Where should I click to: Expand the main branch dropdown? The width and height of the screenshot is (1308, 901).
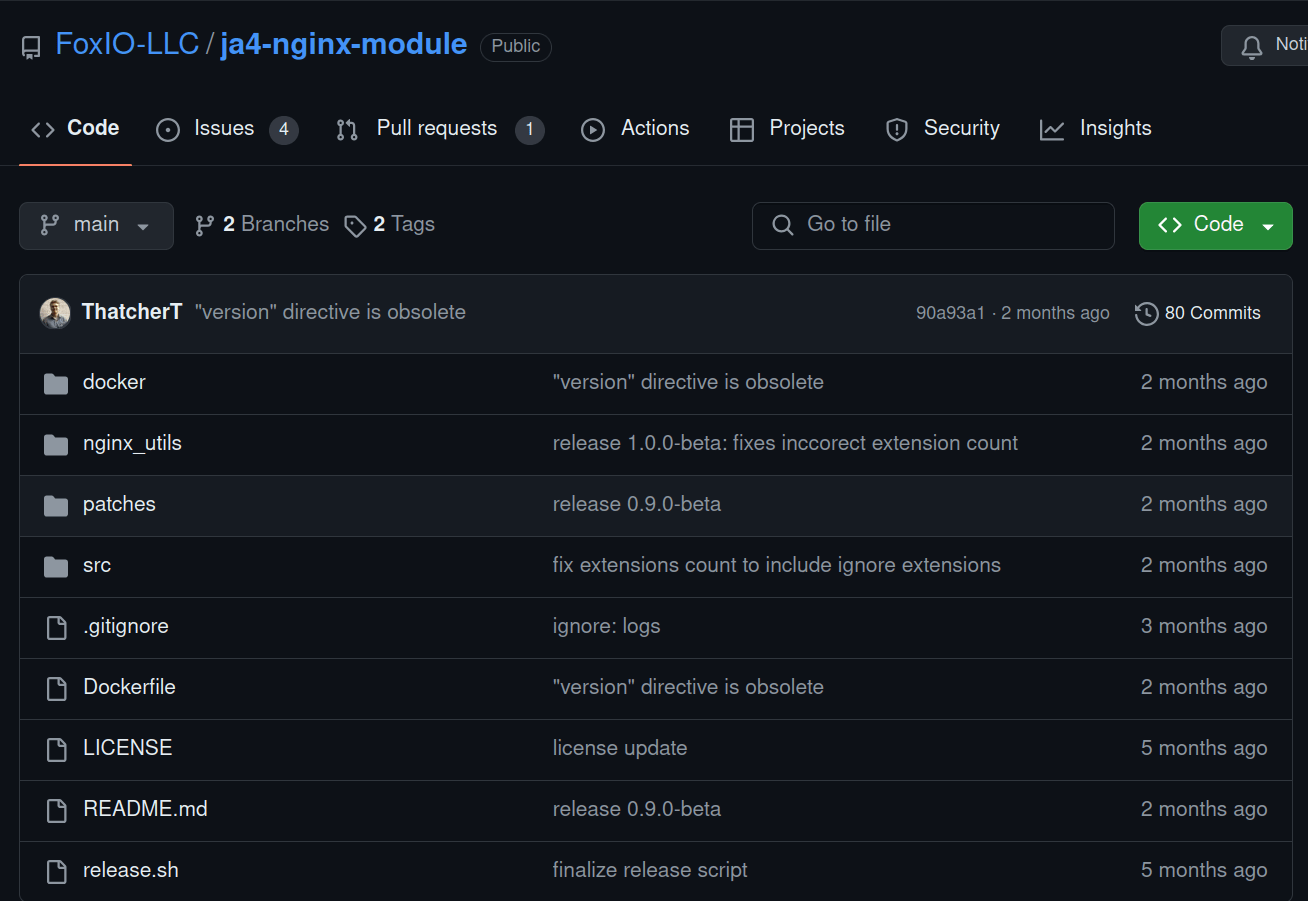(96, 225)
